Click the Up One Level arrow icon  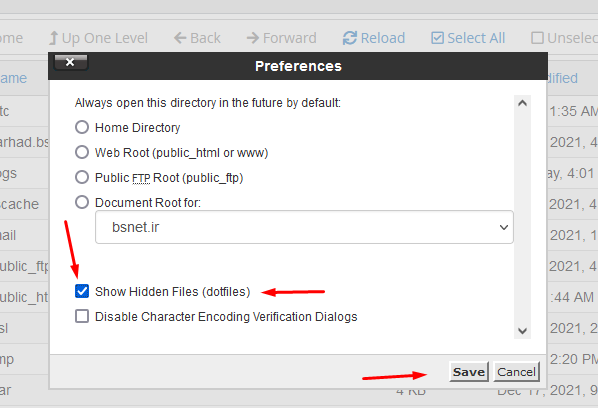54,38
